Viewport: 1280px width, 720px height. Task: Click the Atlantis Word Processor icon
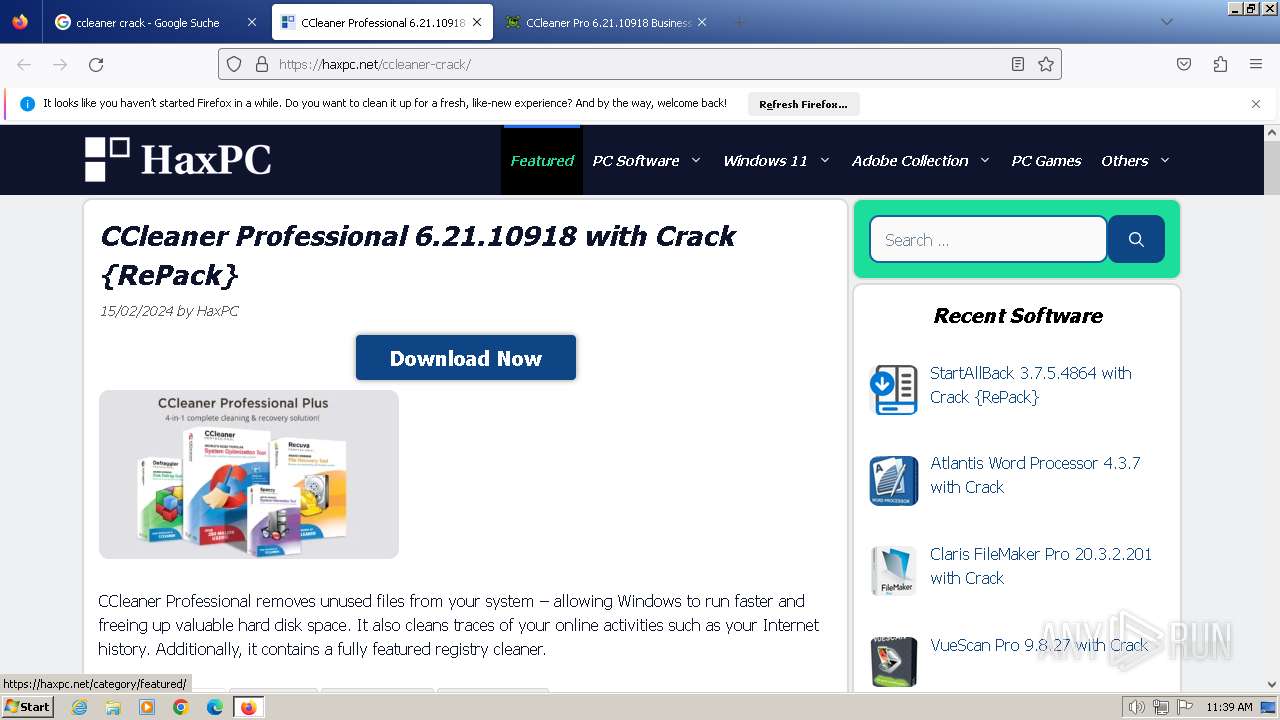coord(894,481)
